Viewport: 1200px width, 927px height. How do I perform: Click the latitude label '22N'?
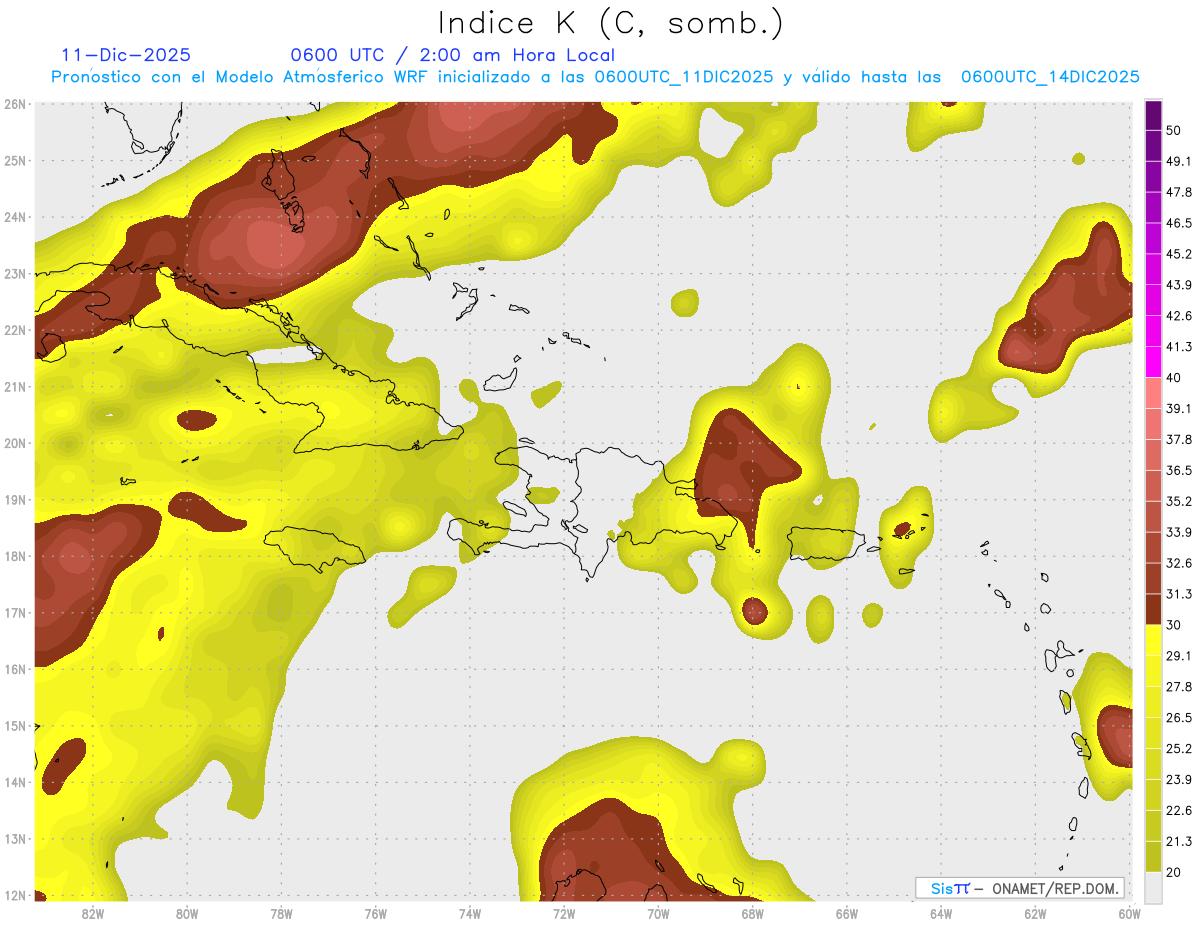tap(14, 330)
